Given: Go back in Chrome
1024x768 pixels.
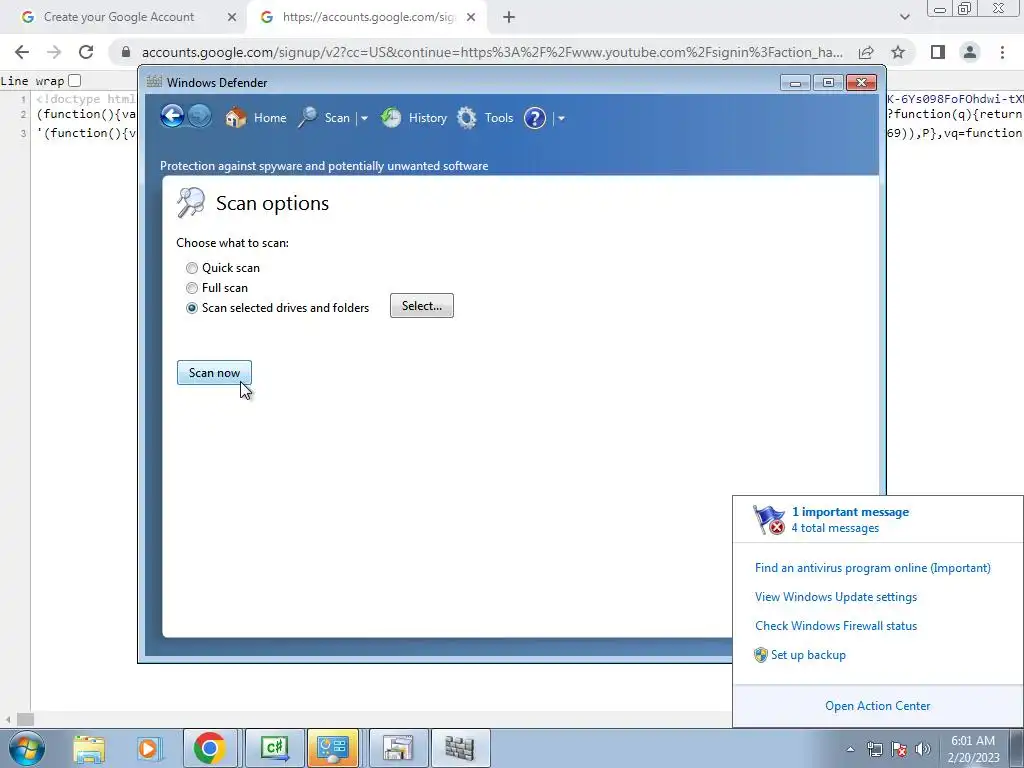Looking at the screenshot, I should [x=22, y=52].
